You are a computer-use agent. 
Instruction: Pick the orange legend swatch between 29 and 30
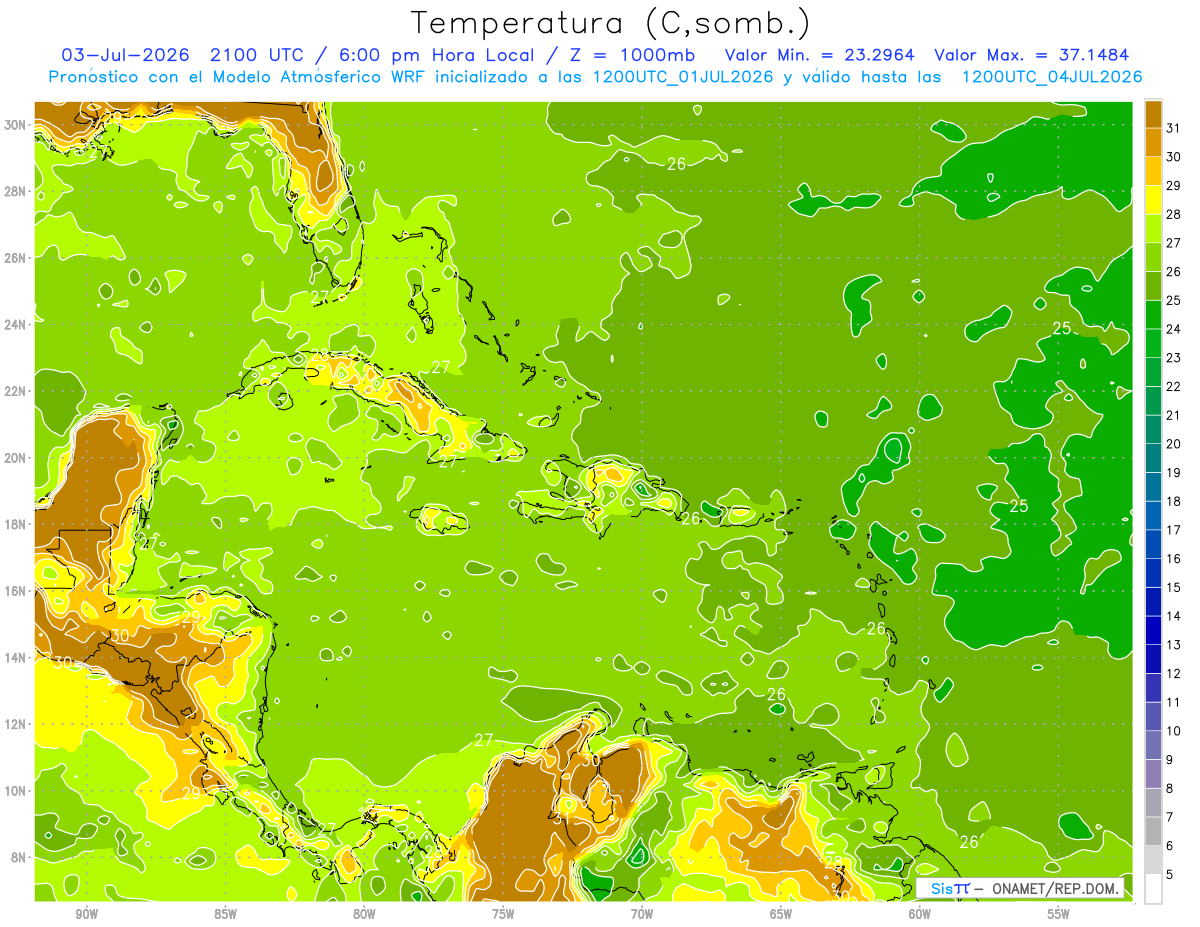(1153, 171)
